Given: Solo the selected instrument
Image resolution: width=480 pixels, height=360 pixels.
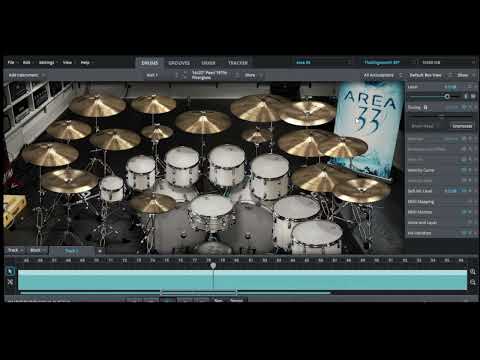Looking at the screenshot, I should [466, 96].
